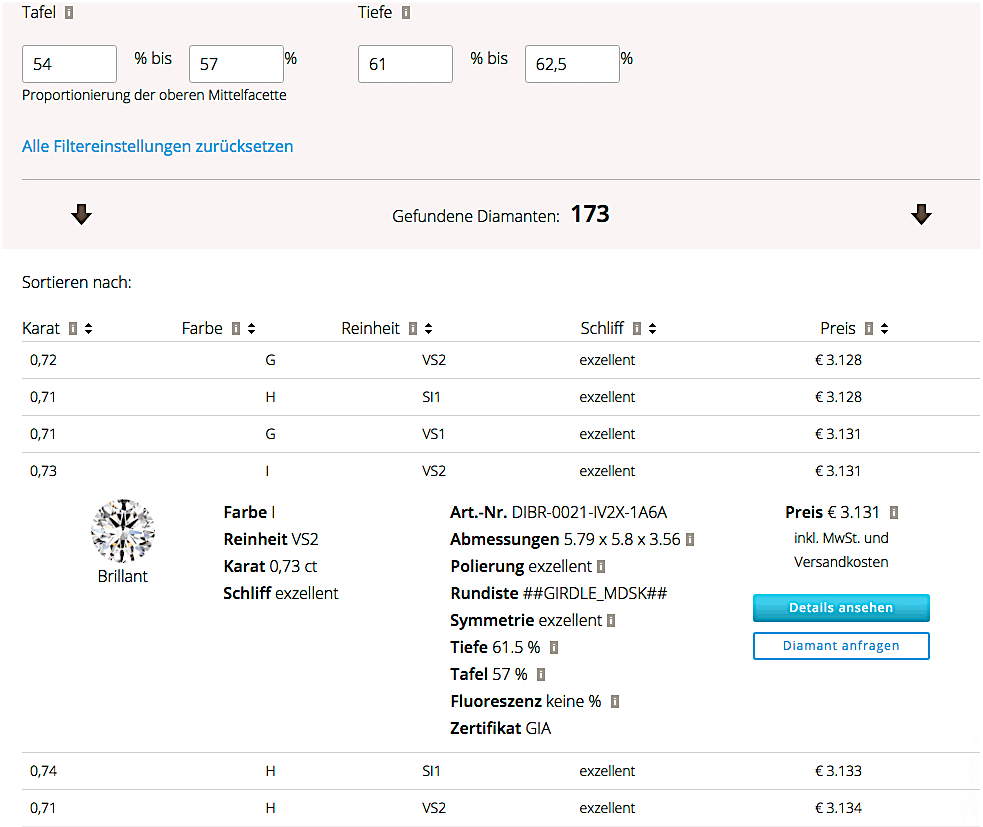Select the 0,74 H SI1 diamond row
The height and width of the screenshot is (827, 983).
[x=500, y=771]
